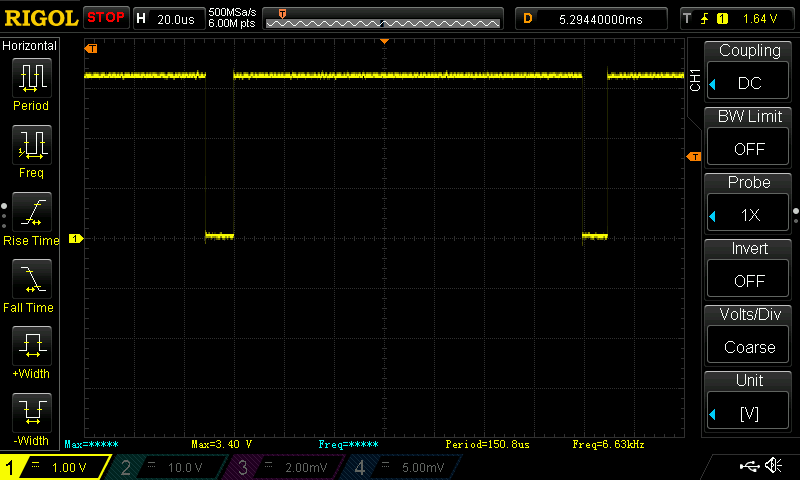Viewport: 800px width, 480px height.
Task: Click the Max=3.40 V measurement
Action: 221,444
